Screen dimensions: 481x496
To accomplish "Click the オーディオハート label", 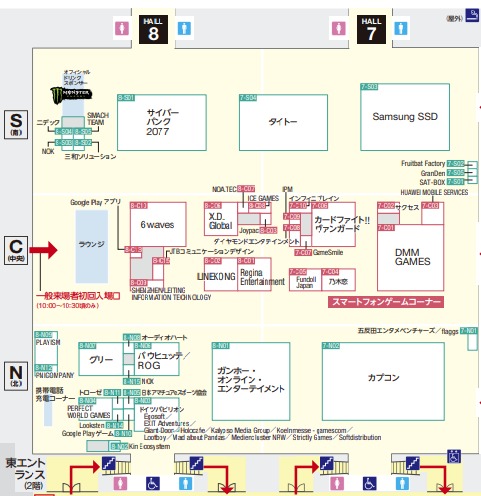I will pos(164,337).
